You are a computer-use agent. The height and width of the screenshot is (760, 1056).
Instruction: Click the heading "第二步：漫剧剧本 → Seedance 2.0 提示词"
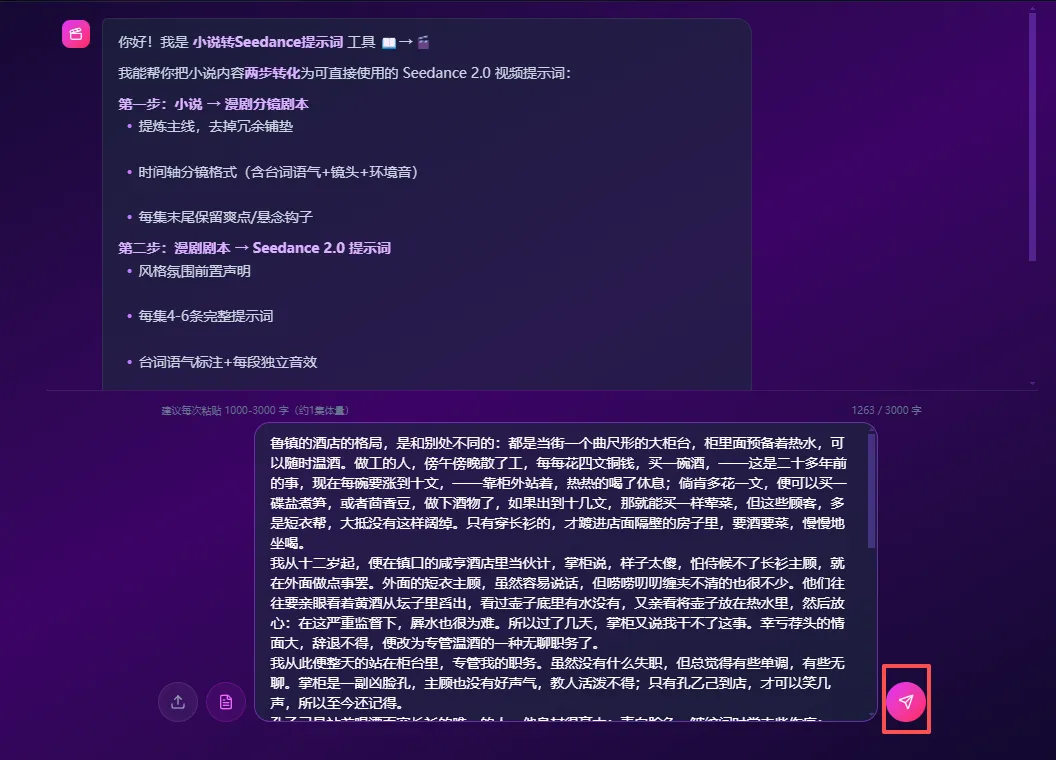coord(254,248)
